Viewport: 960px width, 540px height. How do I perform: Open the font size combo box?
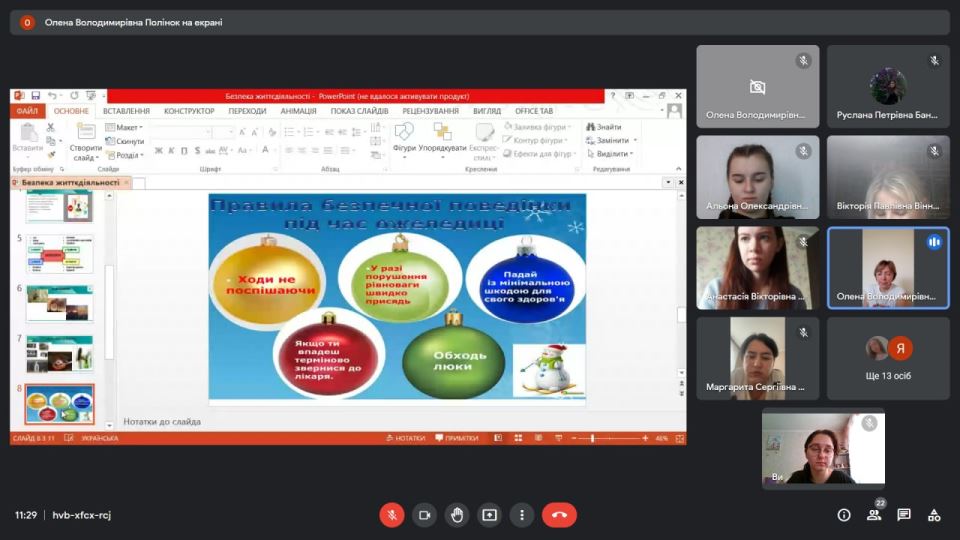coord(224,132)
